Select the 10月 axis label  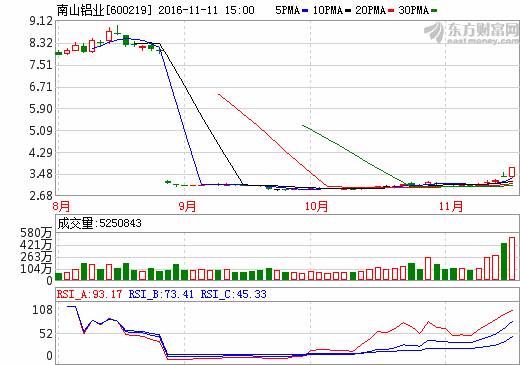coord(316,206)
